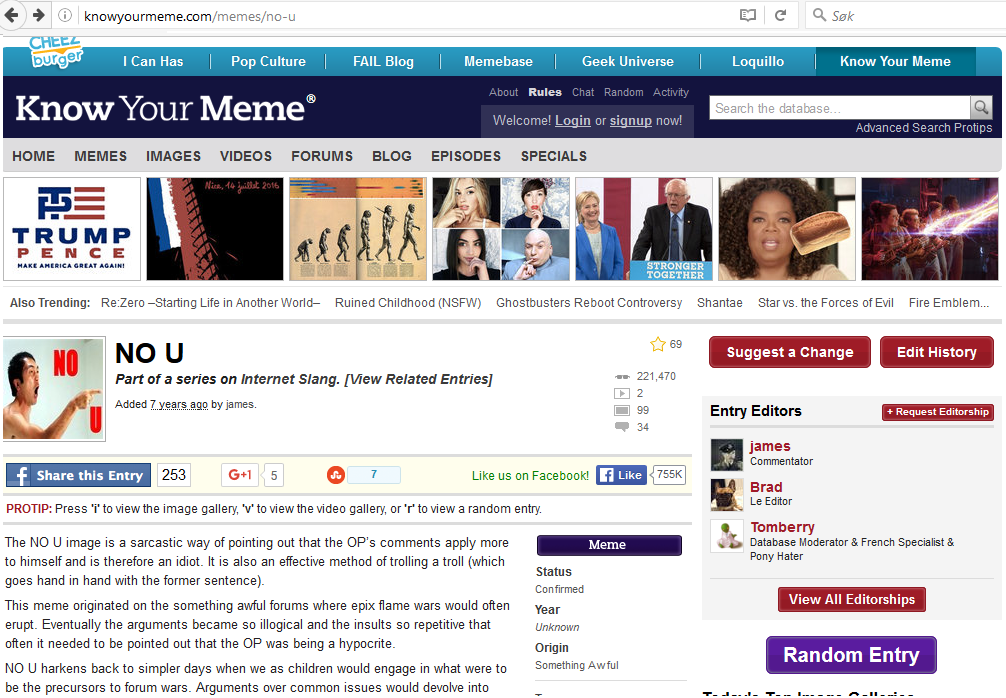This screenshot has width=1006, height=698.
Task: Click the Suggest a Change button
Action: [x=790, y=352]
